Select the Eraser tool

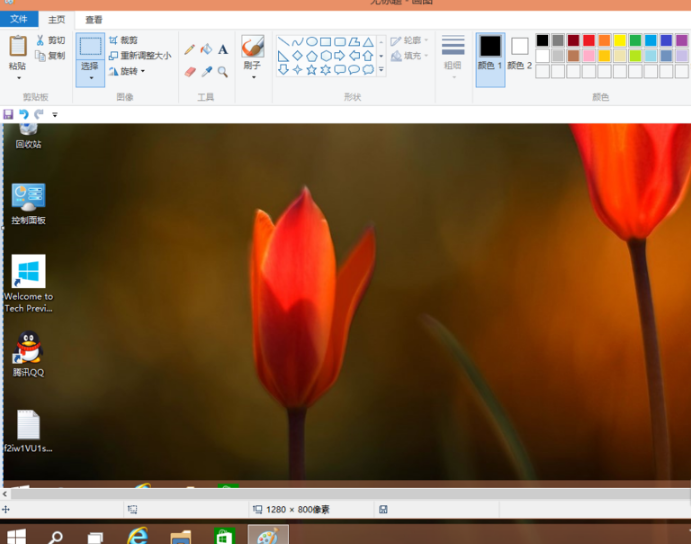coord(190,72)
